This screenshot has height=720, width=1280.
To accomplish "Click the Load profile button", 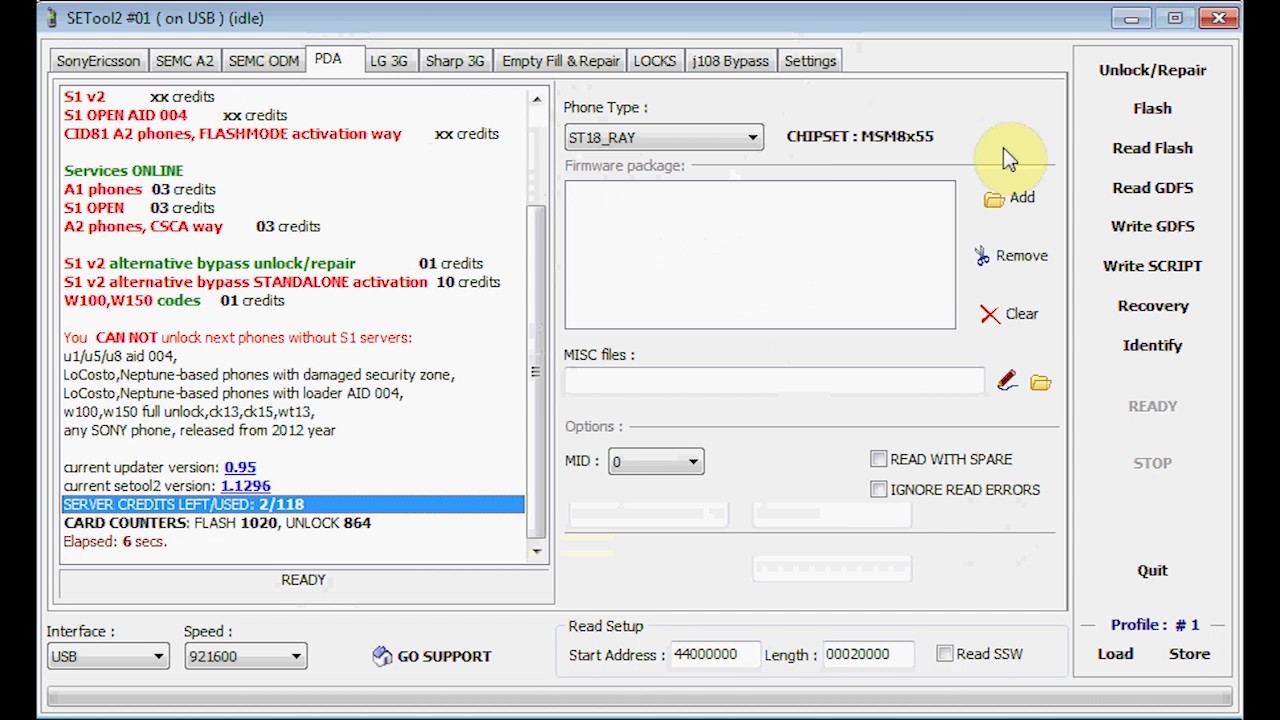I will coord(1115,654).
